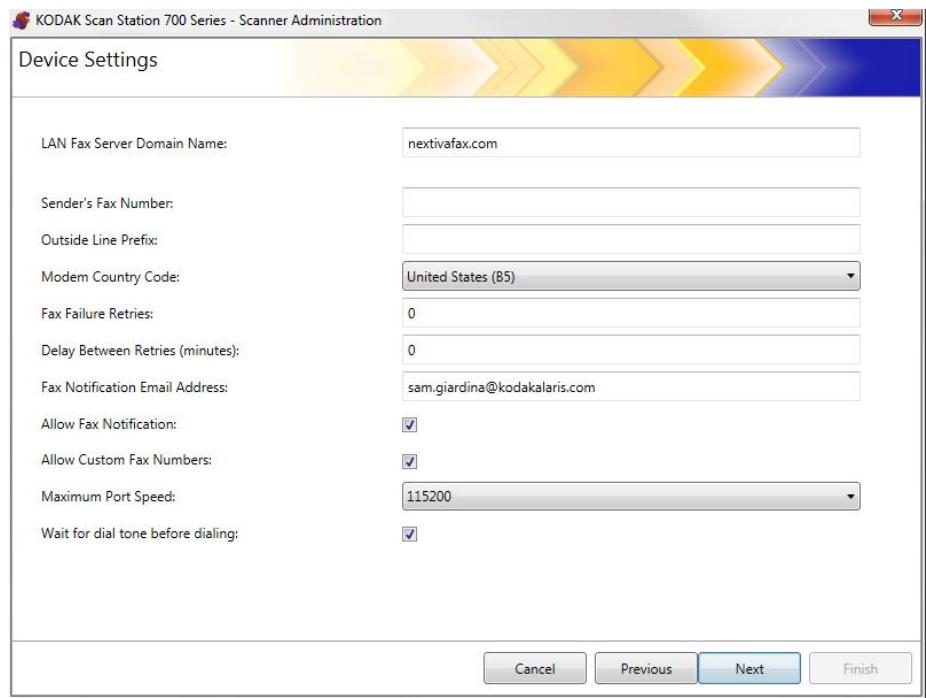This screenshot has height=698, width=926.
Task: Click the LAN Fax Server Domain Name field
Action: pyautogui.click(x=631, y=143)
